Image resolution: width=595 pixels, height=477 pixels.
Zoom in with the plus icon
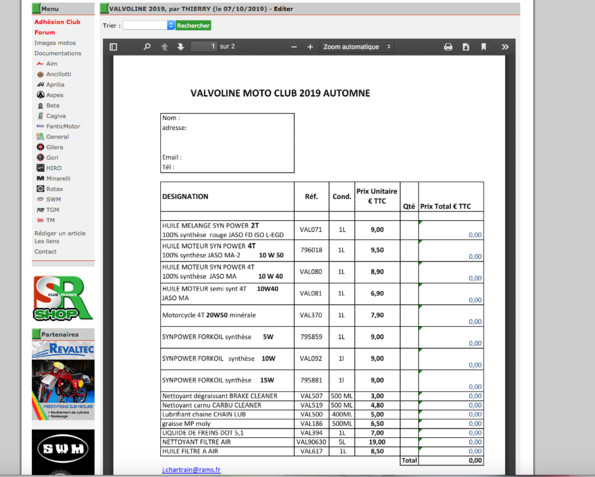pos(310,47)
